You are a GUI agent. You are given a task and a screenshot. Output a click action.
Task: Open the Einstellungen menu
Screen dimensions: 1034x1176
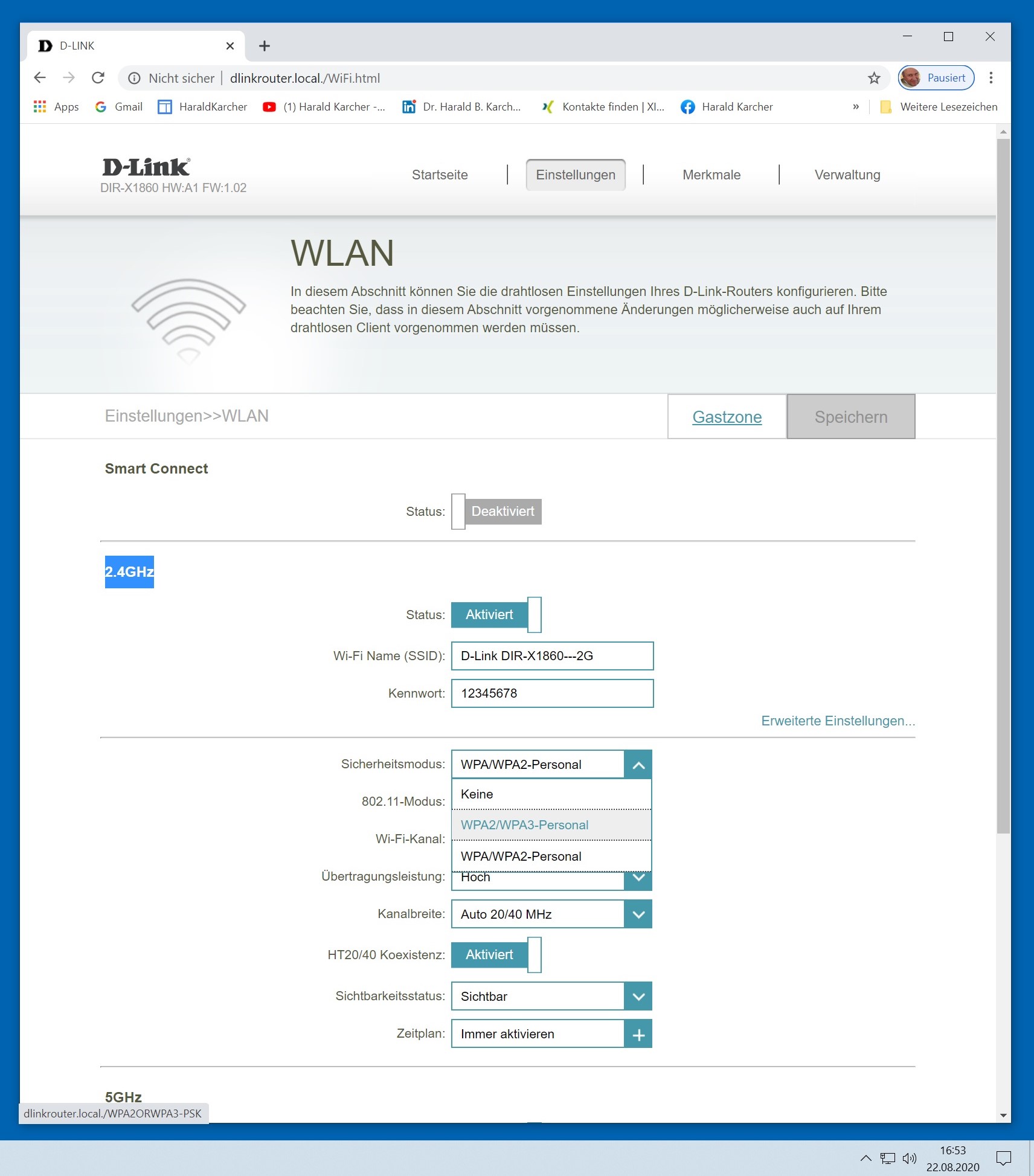(576, 175)
